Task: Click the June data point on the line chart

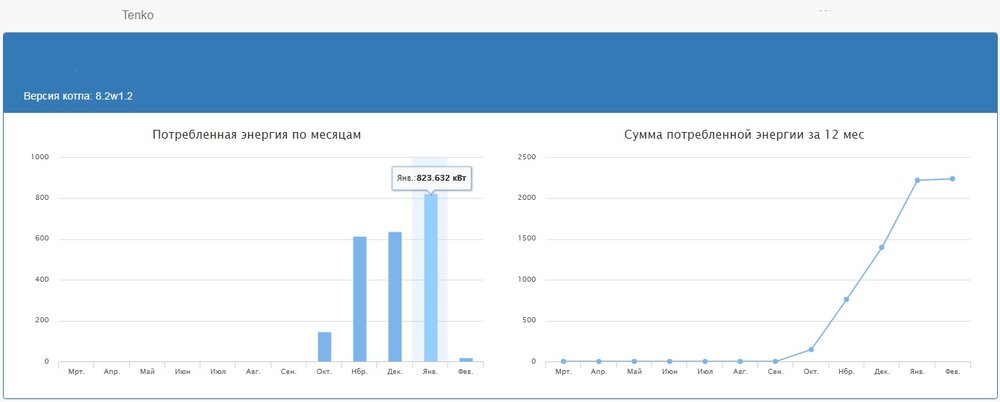Action: click(670, 361)
